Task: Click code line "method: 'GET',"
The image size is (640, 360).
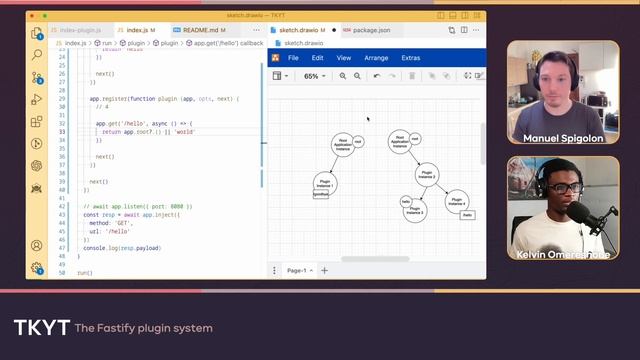Action: 111,223
